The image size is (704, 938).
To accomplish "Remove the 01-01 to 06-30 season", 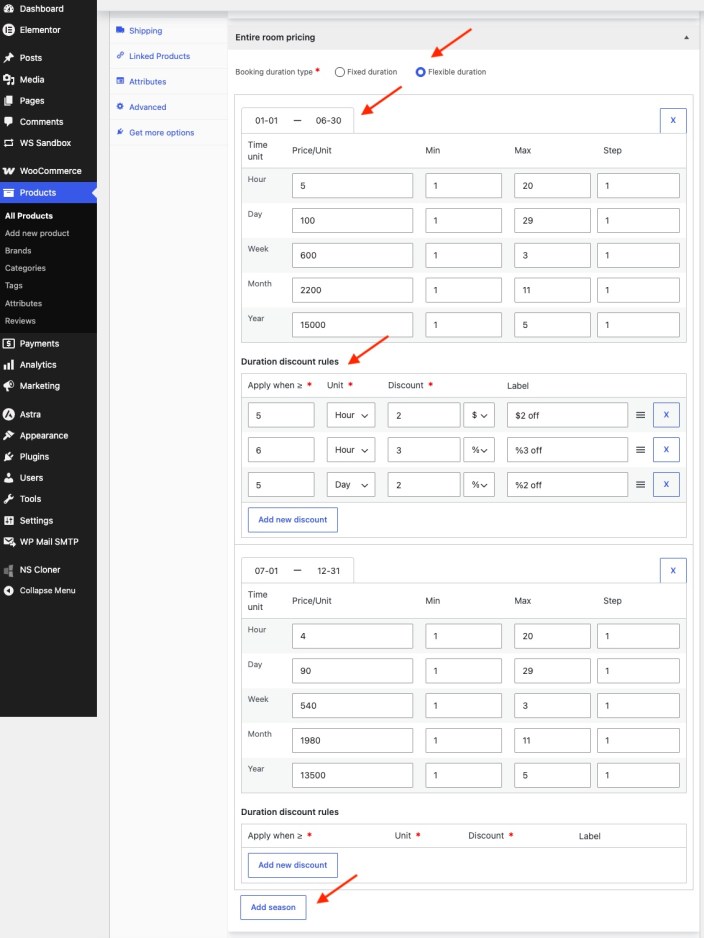I will (673, 120).
